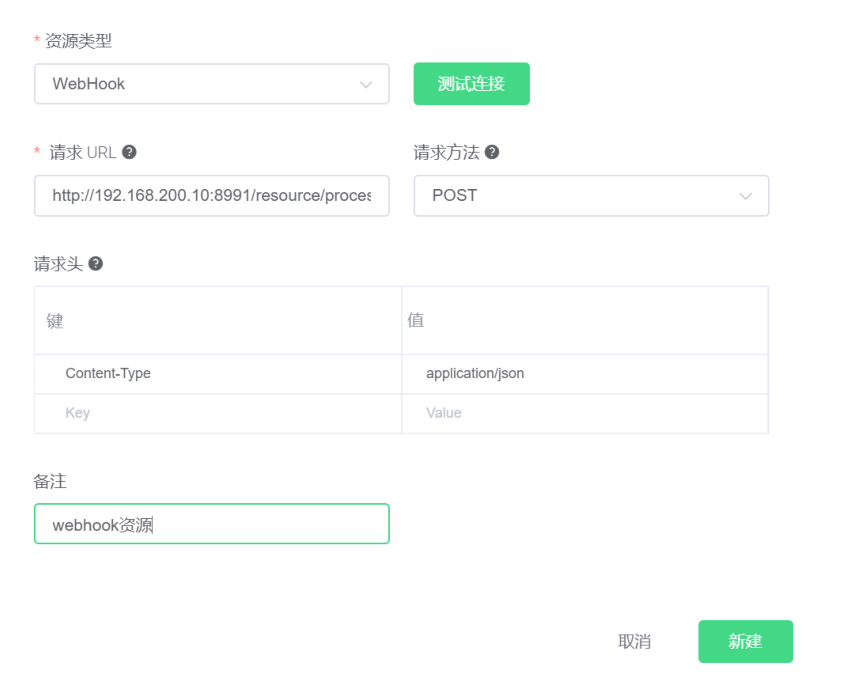Click help icon next to 请求 URL
This screenshot has width=847, height=682.
[x=129, y=152]
